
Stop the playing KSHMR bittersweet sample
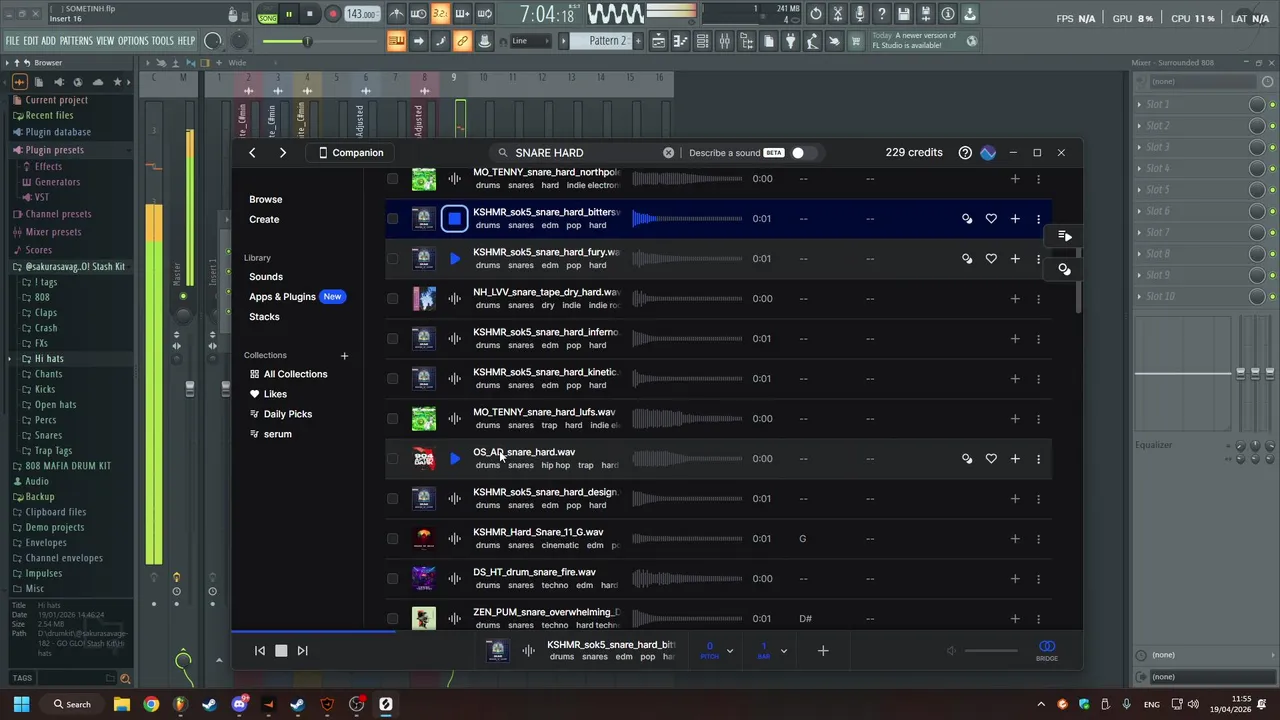pyautogui.click(x=454, y=218)
